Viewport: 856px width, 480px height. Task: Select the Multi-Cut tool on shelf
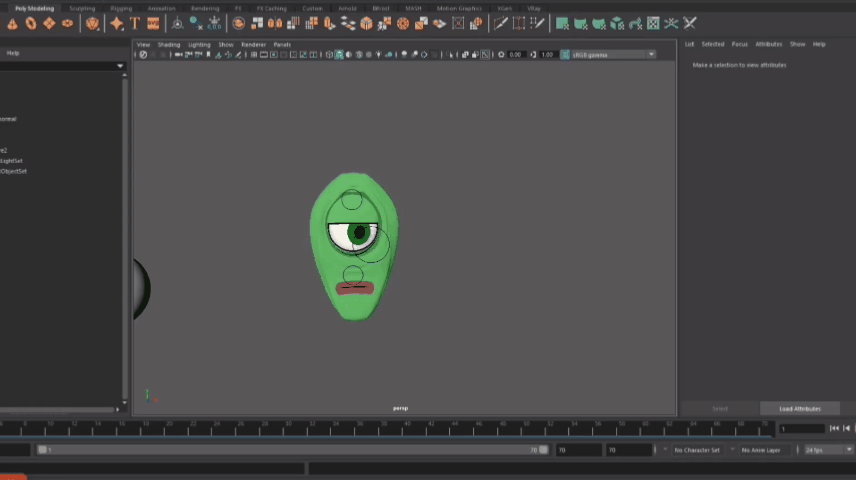point(501,23)
